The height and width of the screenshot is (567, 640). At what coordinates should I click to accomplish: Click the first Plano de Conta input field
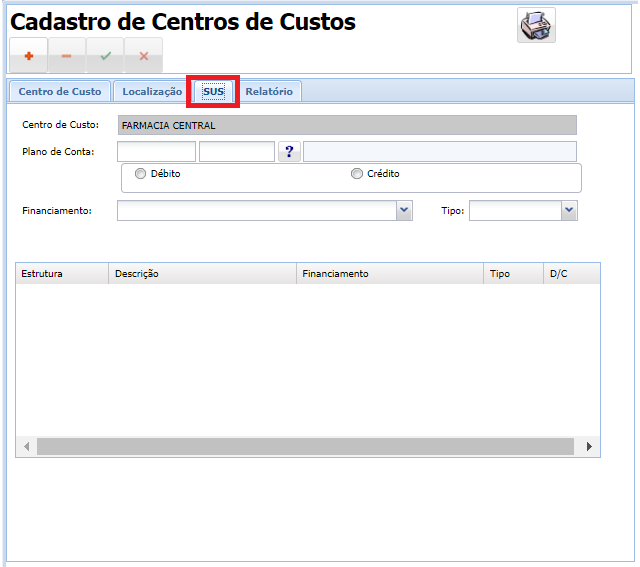click(156, 152)
